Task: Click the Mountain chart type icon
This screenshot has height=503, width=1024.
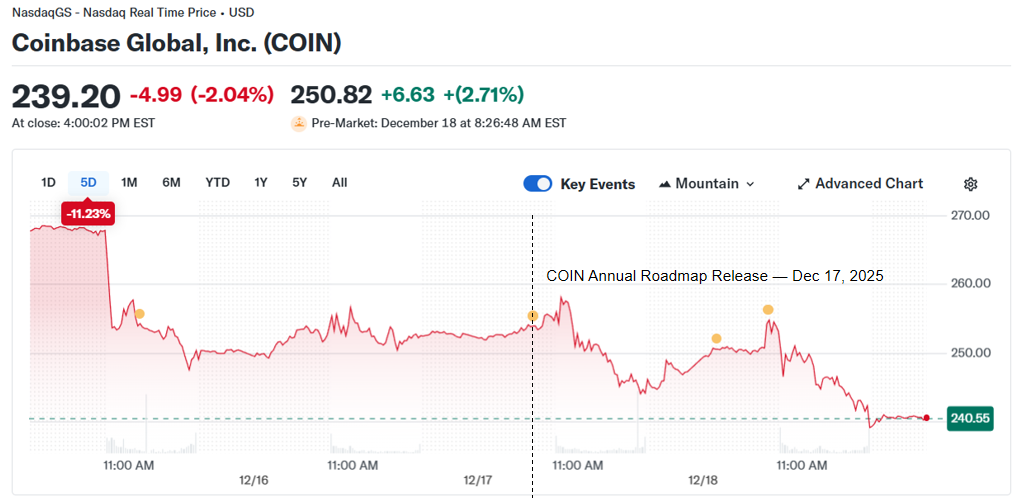Action: point(665,184)
